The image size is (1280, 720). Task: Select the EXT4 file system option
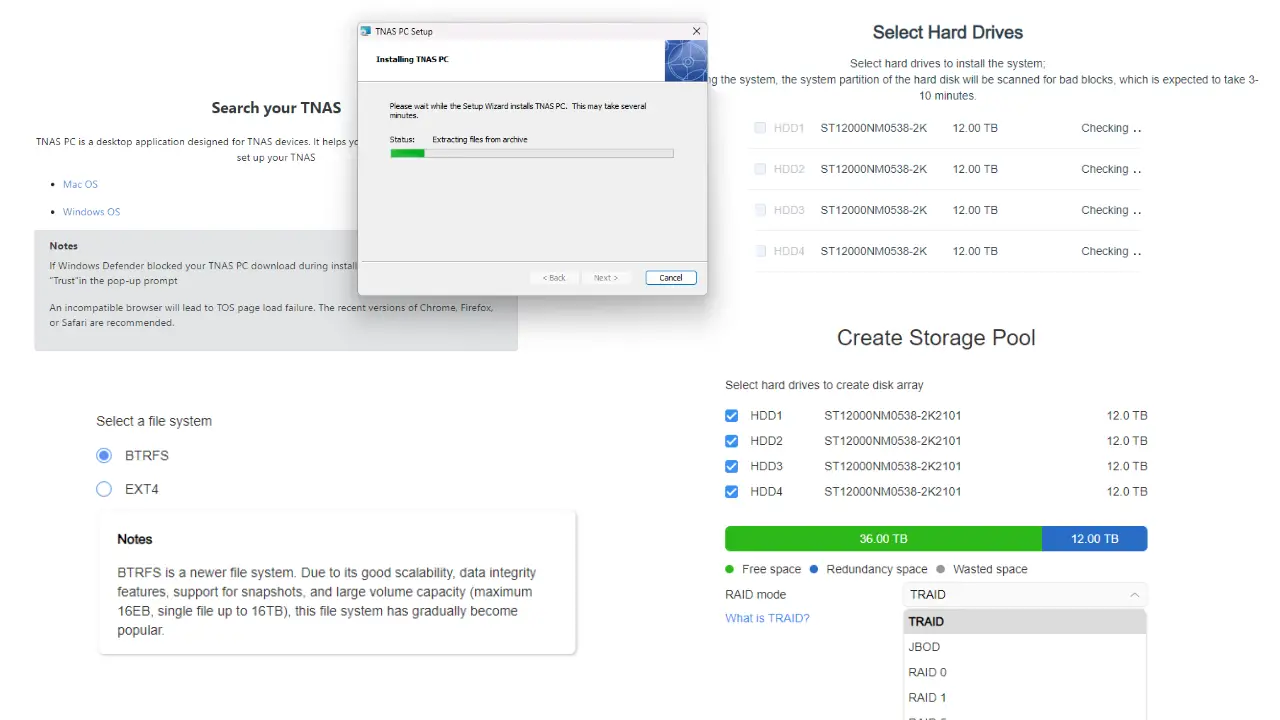(x=104, y=489)
